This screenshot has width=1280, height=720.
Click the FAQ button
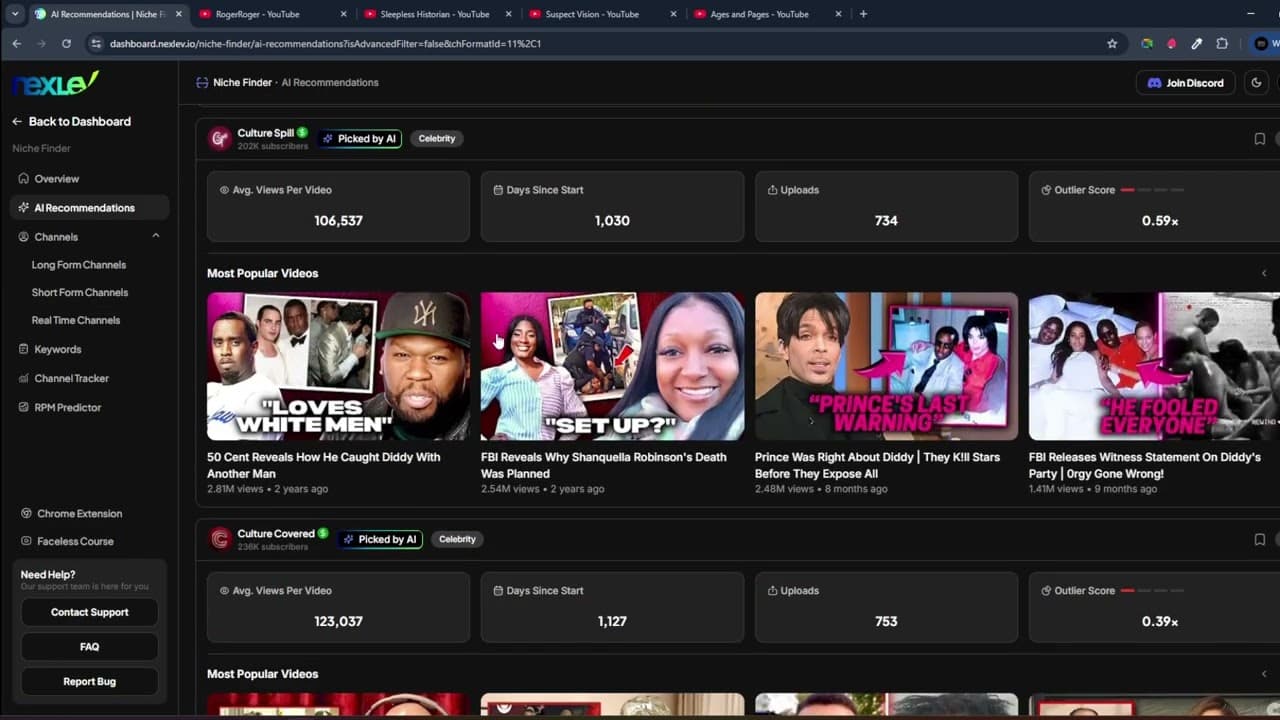click(x=89, y=647)
